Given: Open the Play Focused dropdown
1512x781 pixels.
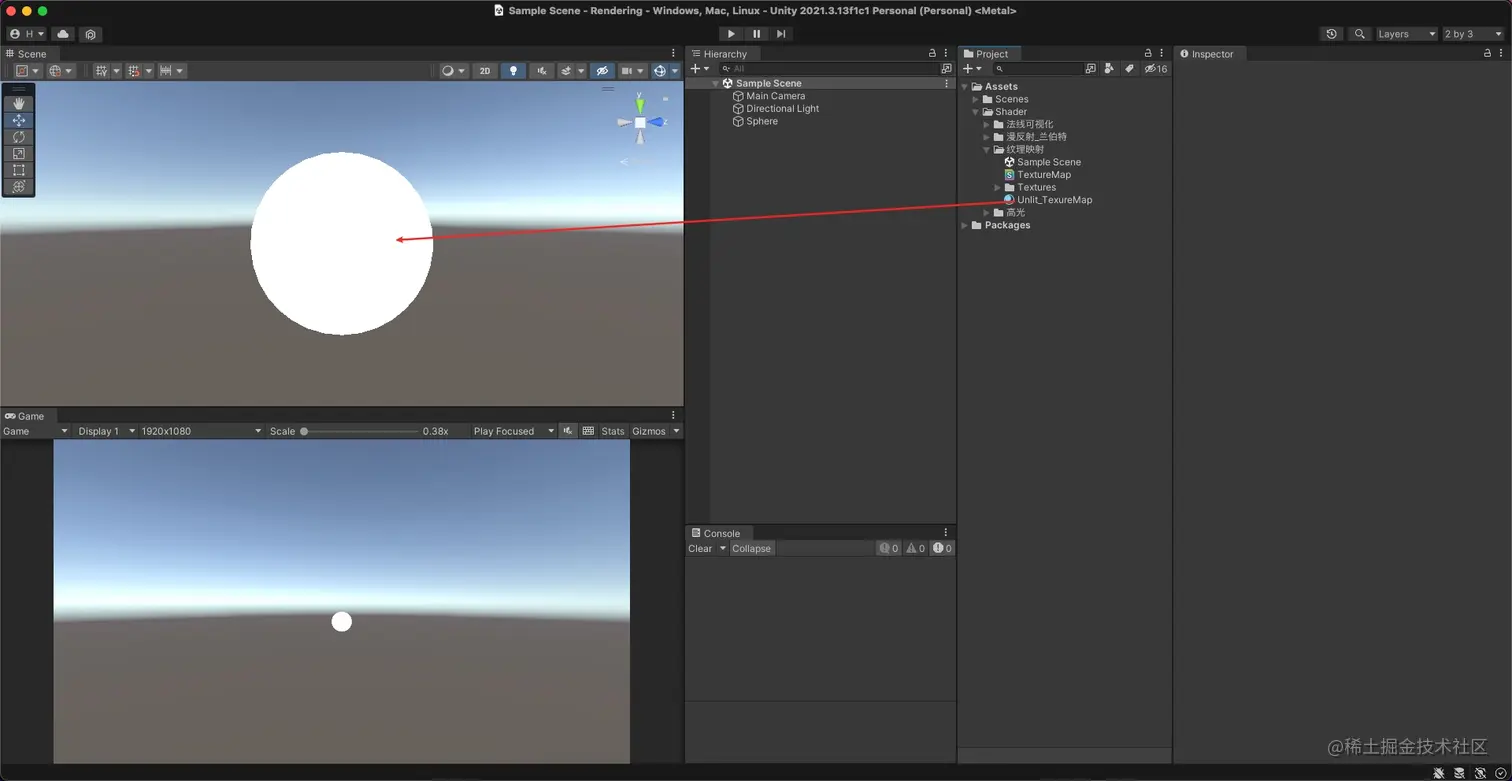Looking at the screenshot, I should tap(513, 431).
